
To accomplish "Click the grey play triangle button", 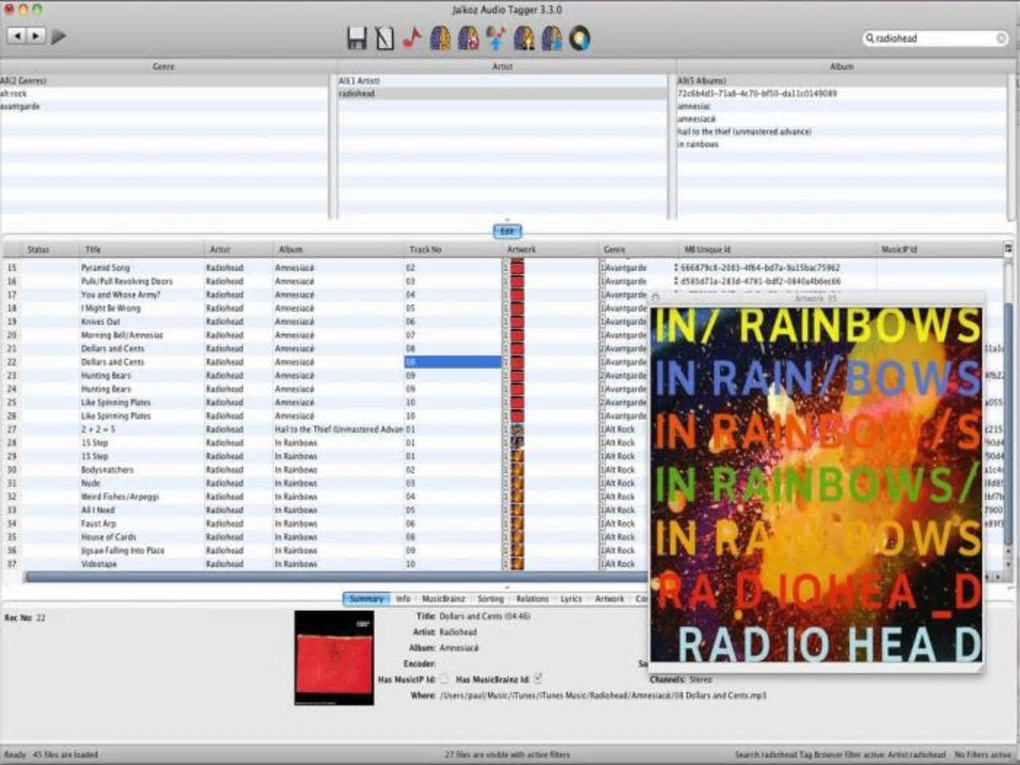I will pos(59,36).
